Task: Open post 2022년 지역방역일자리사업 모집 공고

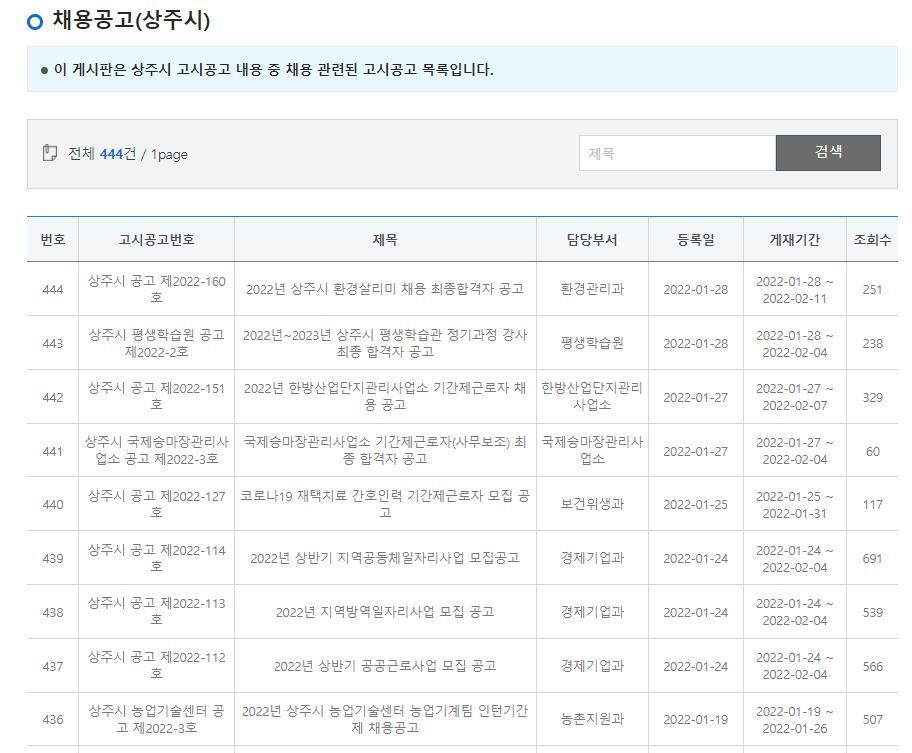Action: pos(385,612)
